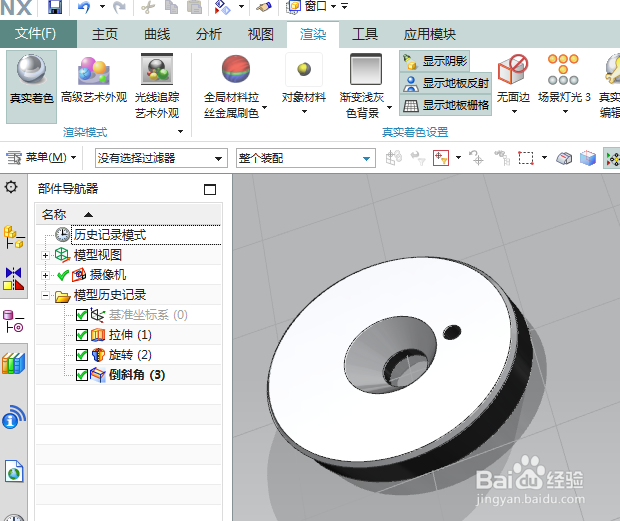Viewport: 620px width, 521px height.
Task: Open the reuse library books icon
Action: 14,363
